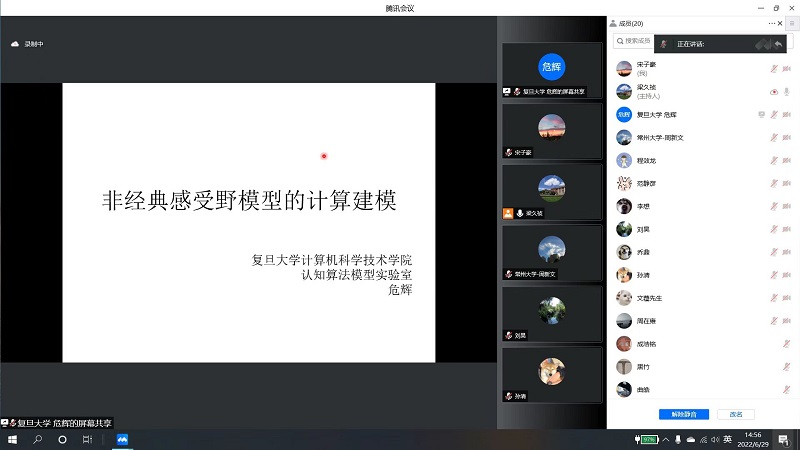Click the camera-off icon in 乔鑫's row

click(787, 252)
